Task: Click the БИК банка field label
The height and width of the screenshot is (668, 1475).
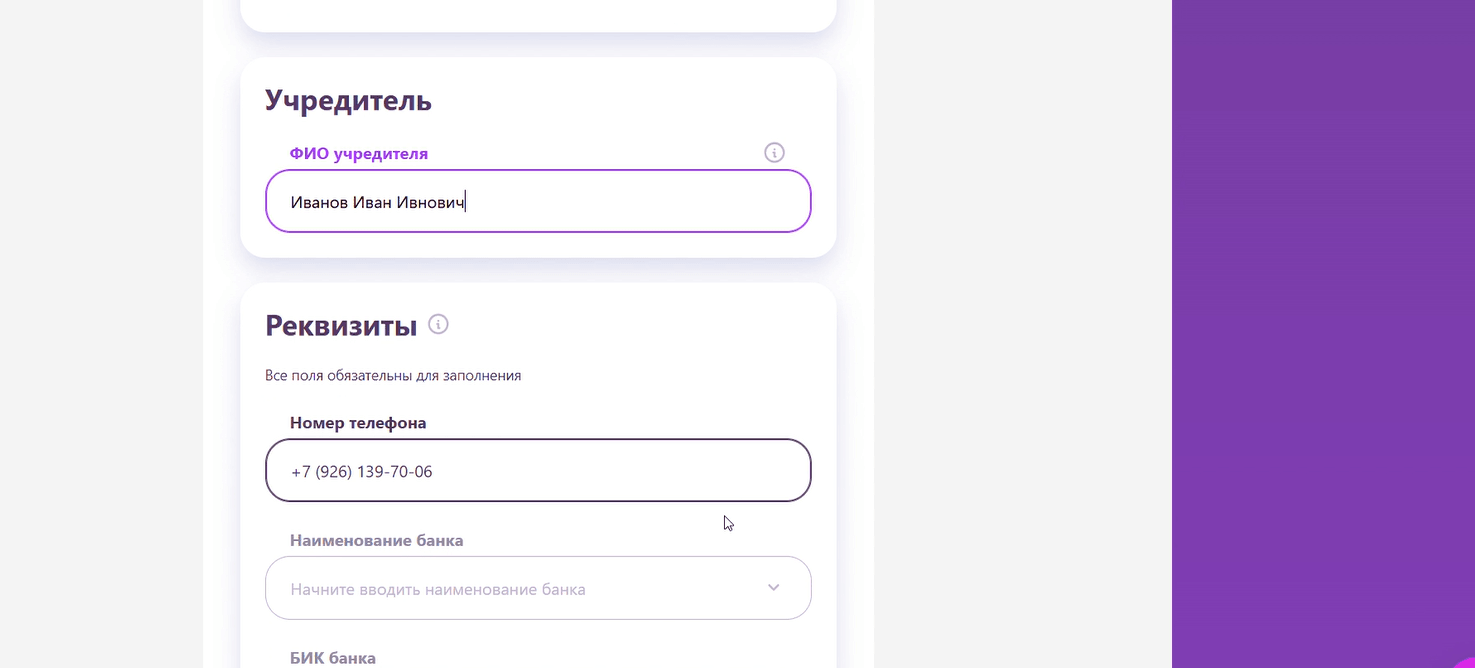Action: [333, 658]
